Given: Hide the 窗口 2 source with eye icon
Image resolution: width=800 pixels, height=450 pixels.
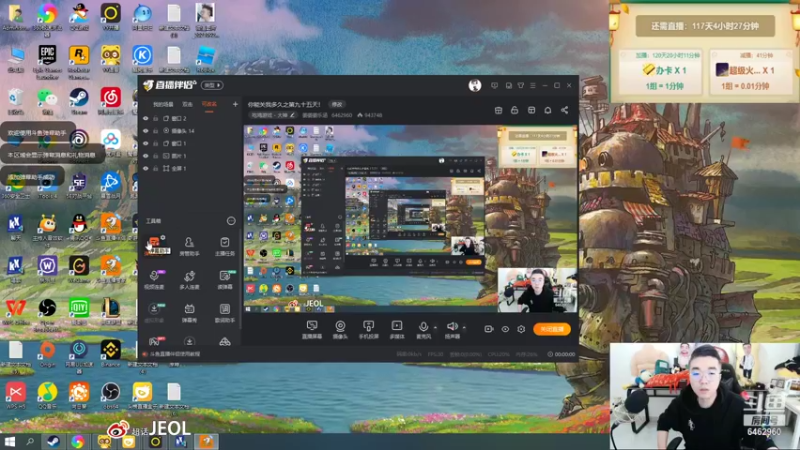Looking at the screenshot, I should [x=145, y=118].
